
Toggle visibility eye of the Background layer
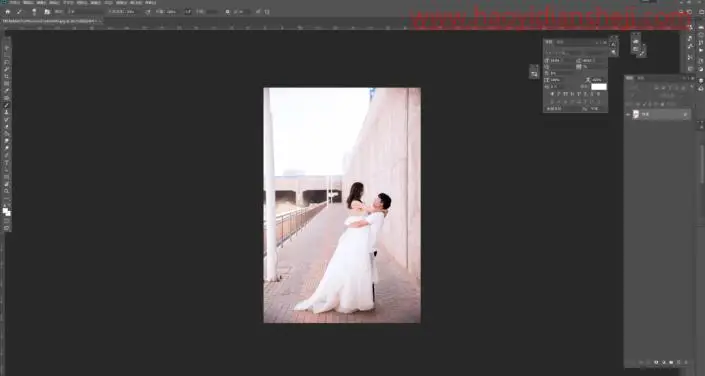pyautogui.click(x=628, y=115)
